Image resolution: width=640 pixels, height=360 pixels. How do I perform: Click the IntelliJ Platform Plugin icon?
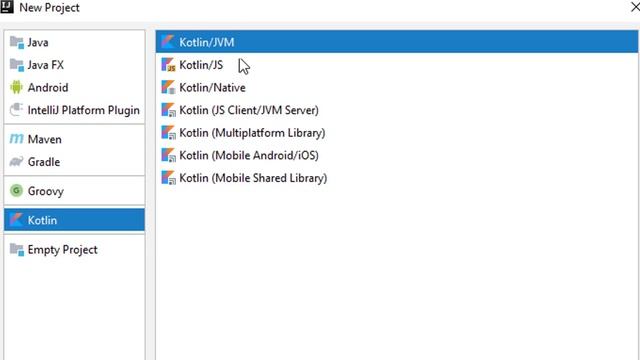(16, 110)
